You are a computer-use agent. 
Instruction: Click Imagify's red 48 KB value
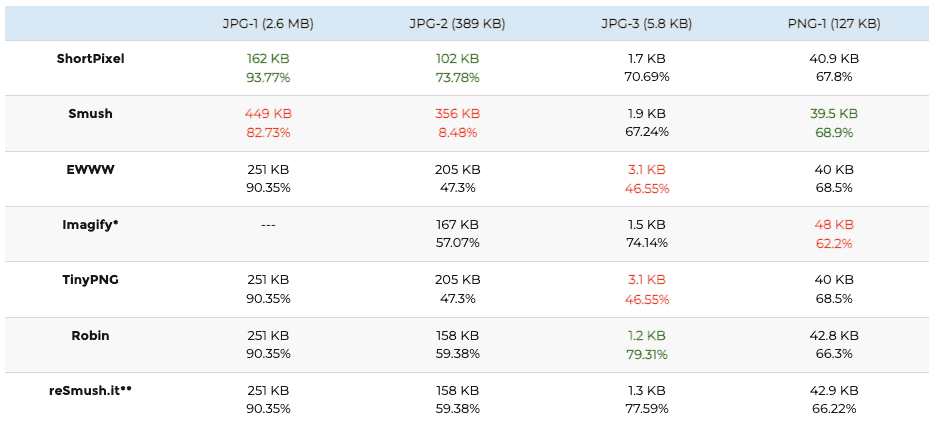[x=834, y=225]
